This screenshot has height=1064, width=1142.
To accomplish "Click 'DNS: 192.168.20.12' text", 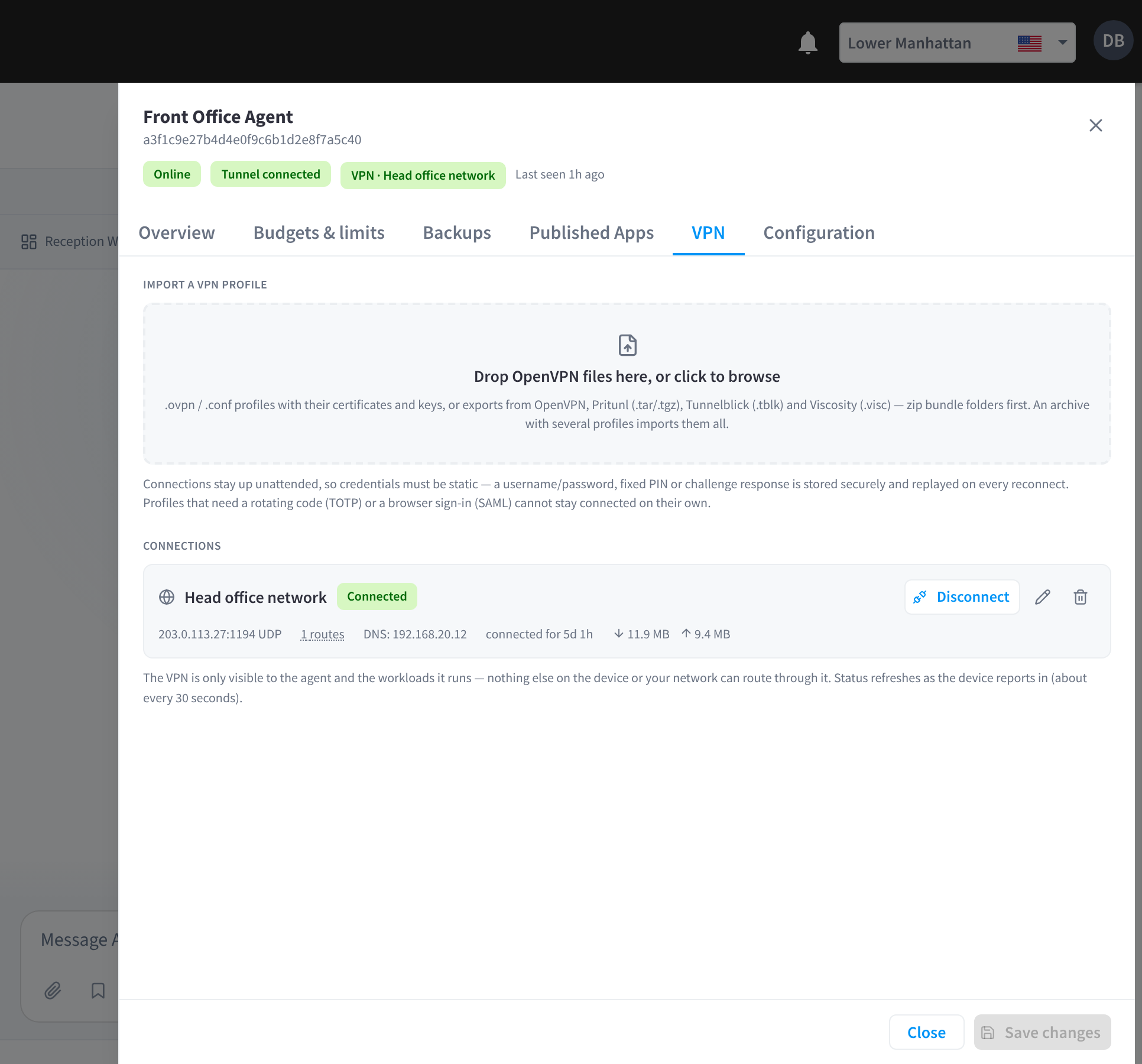I will [415, 634].
